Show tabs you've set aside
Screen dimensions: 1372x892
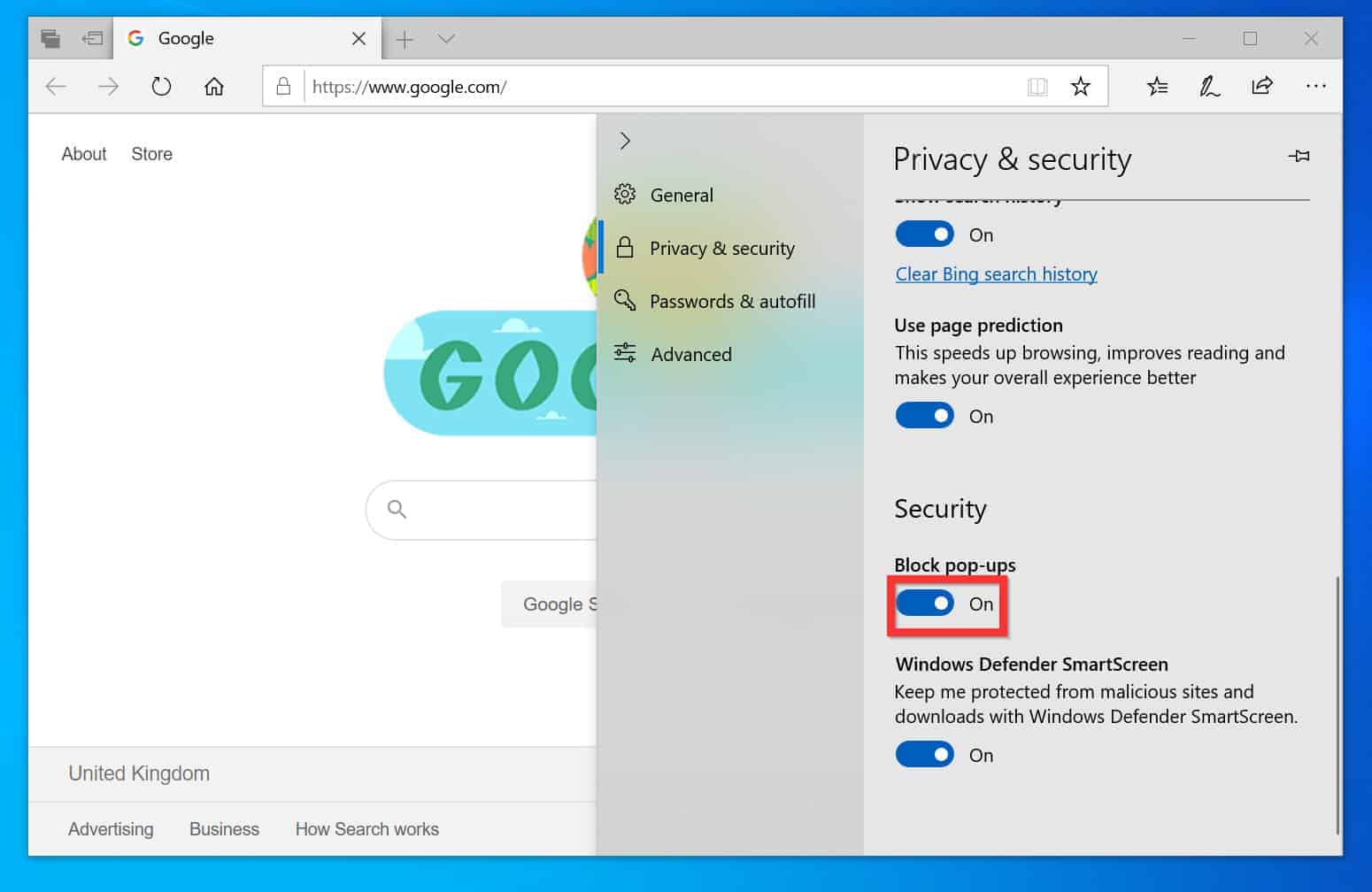pyautogui.click(x=50, y=38)
